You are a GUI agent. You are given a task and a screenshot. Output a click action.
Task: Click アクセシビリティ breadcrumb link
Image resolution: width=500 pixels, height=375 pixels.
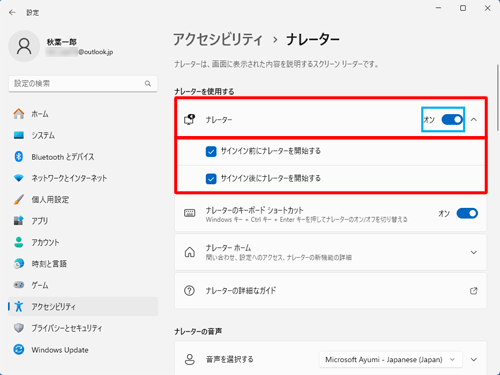click(x=218, y=40)
